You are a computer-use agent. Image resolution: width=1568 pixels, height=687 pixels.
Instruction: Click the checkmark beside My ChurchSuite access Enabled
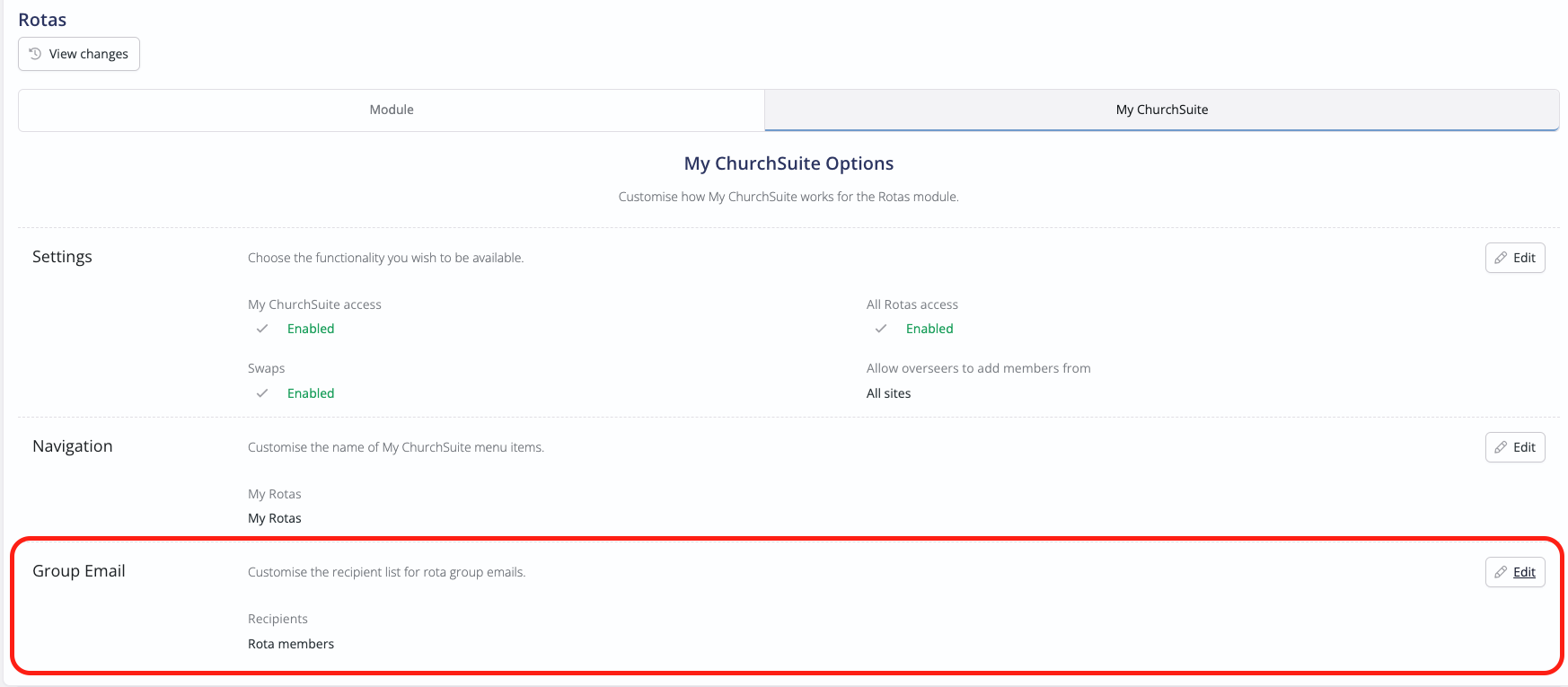[x=262, y=329]
